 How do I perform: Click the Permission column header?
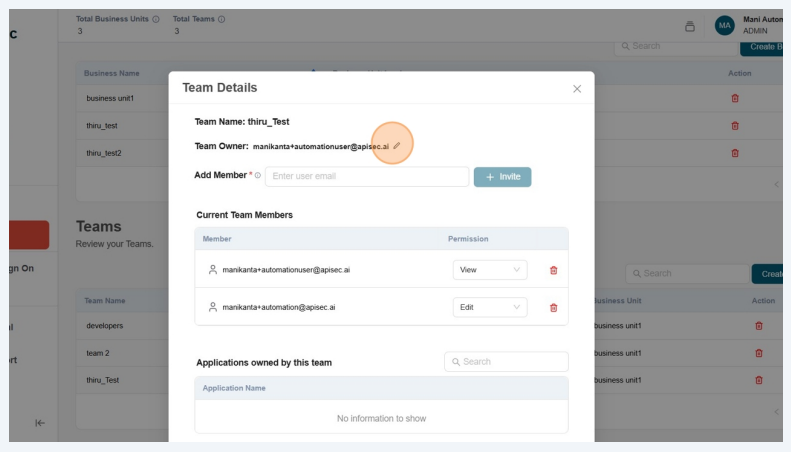468,239
